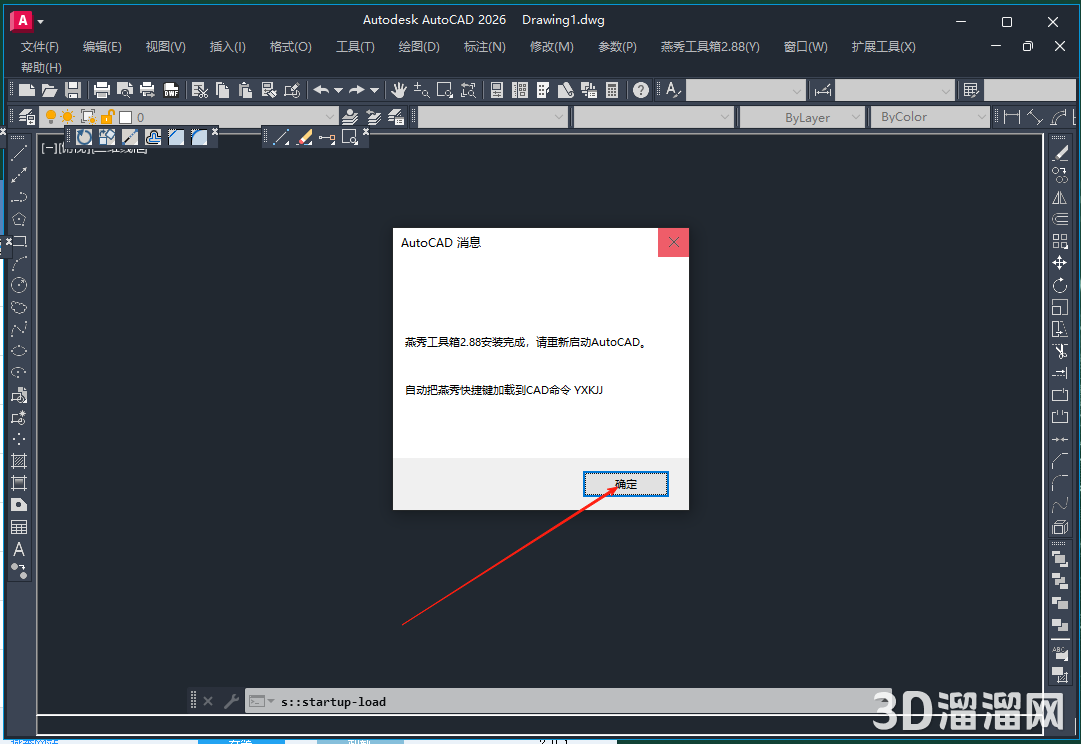
Task: Select the Erase tool on Modify toolbar
Action: click(x=1060, y=152)
